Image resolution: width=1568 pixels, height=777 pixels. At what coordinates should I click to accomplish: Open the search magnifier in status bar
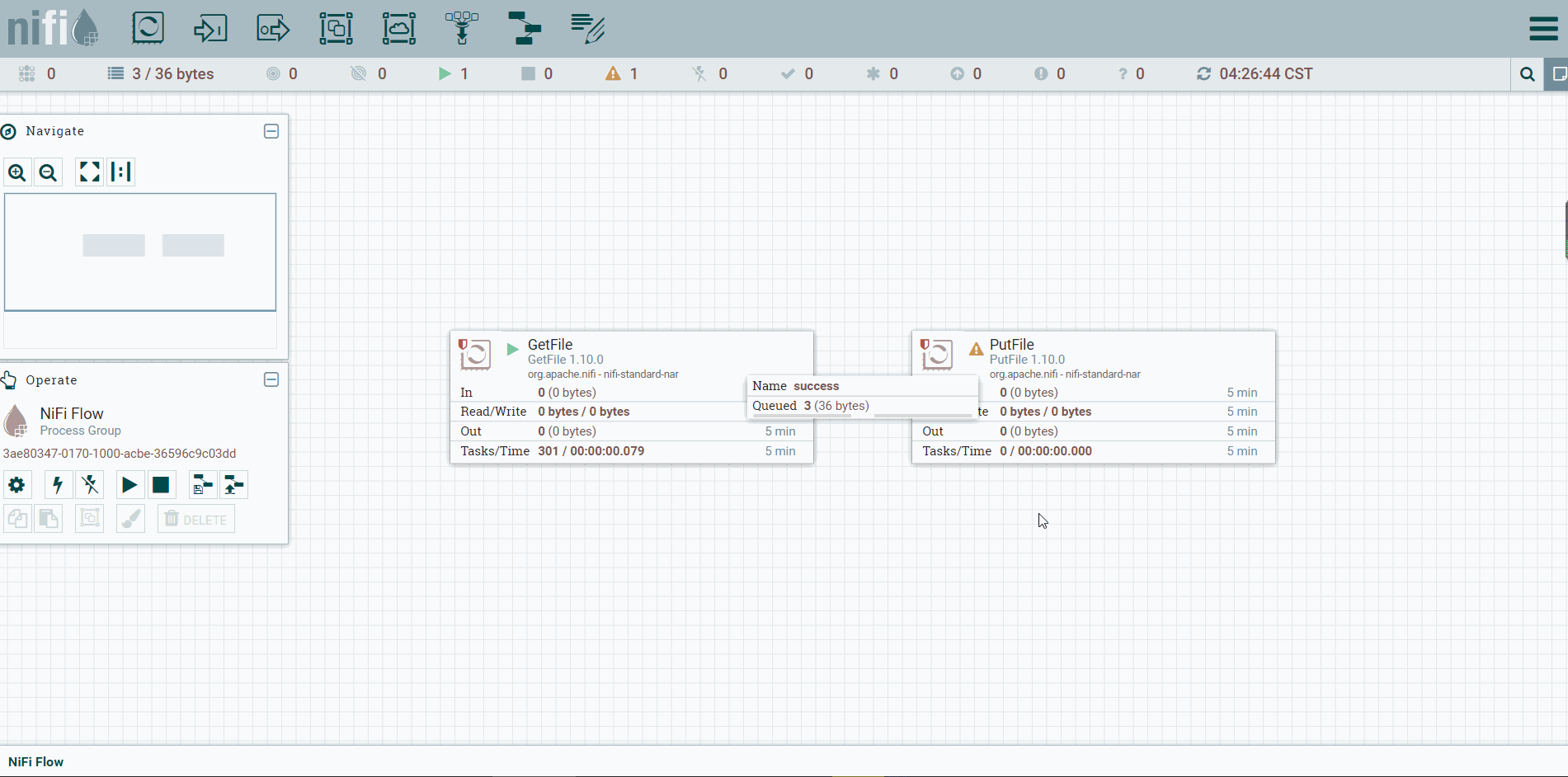tap(1527, 74)
